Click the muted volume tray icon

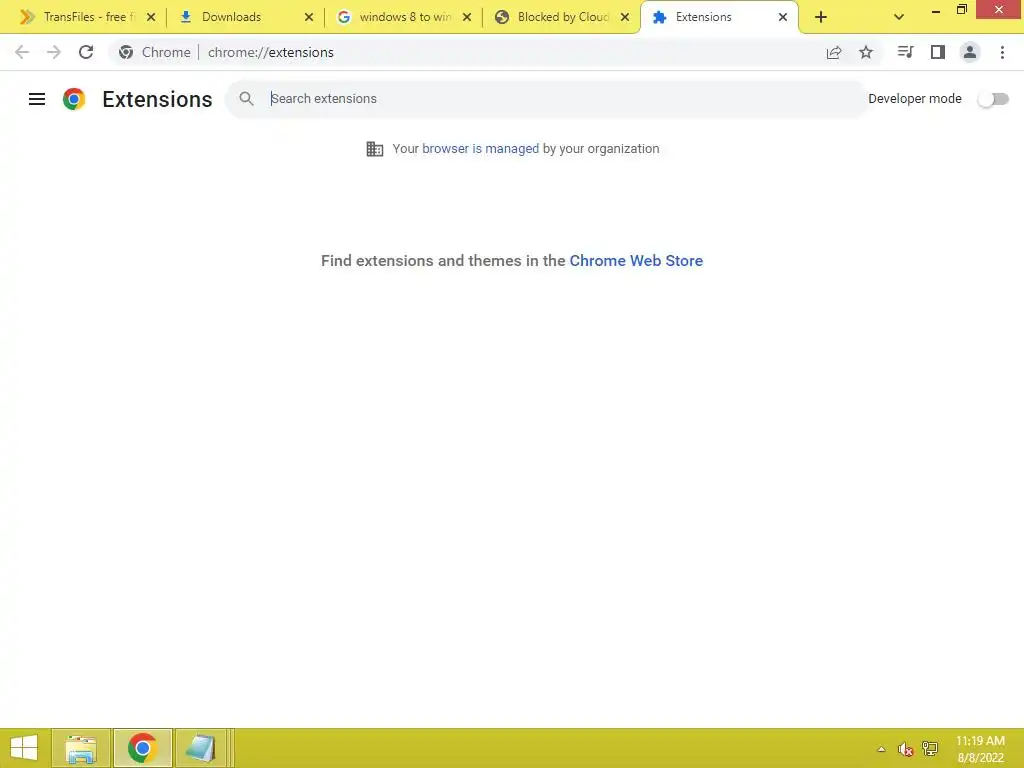pos(905,749)
